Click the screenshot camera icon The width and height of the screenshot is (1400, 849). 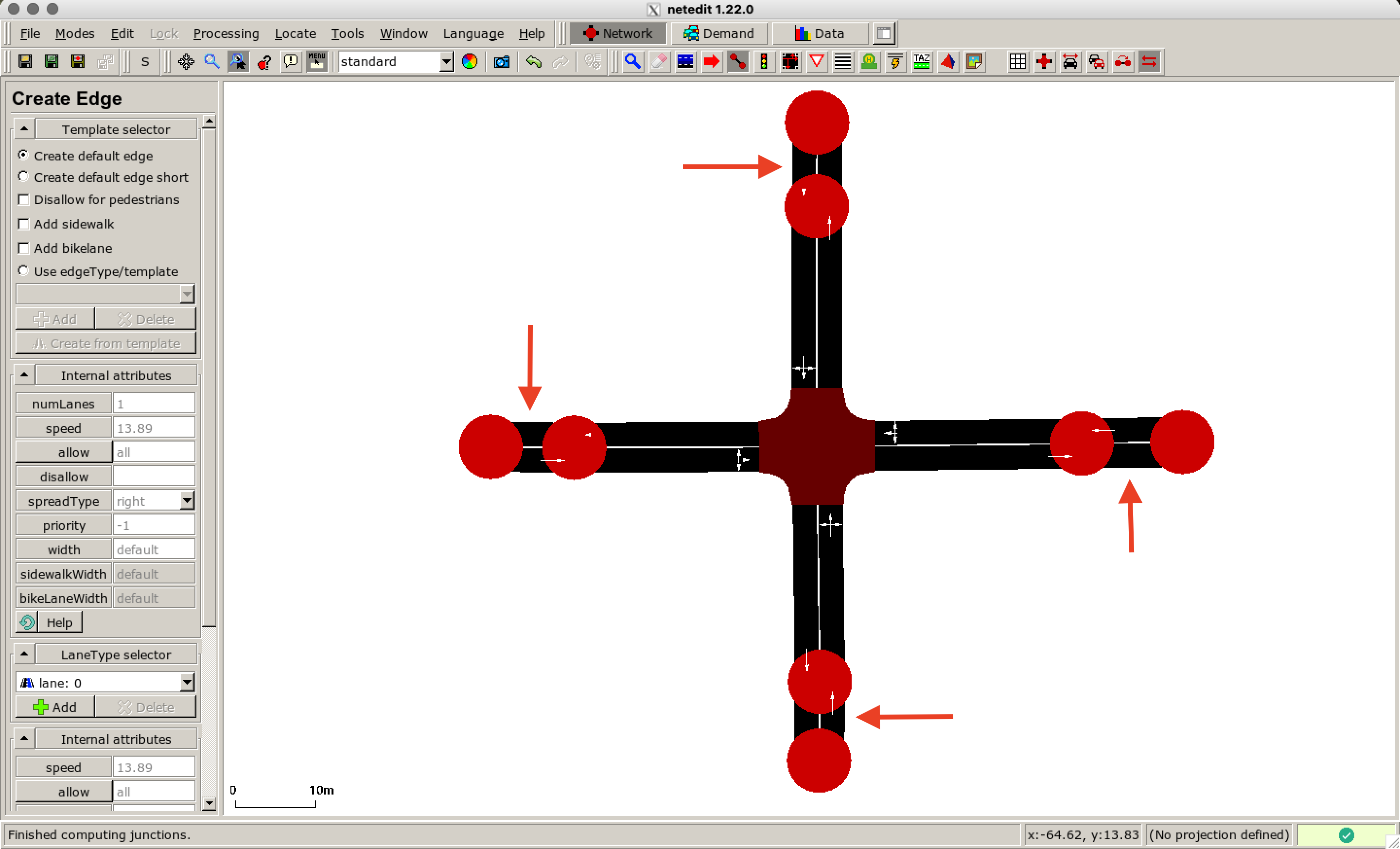[501, 61]
